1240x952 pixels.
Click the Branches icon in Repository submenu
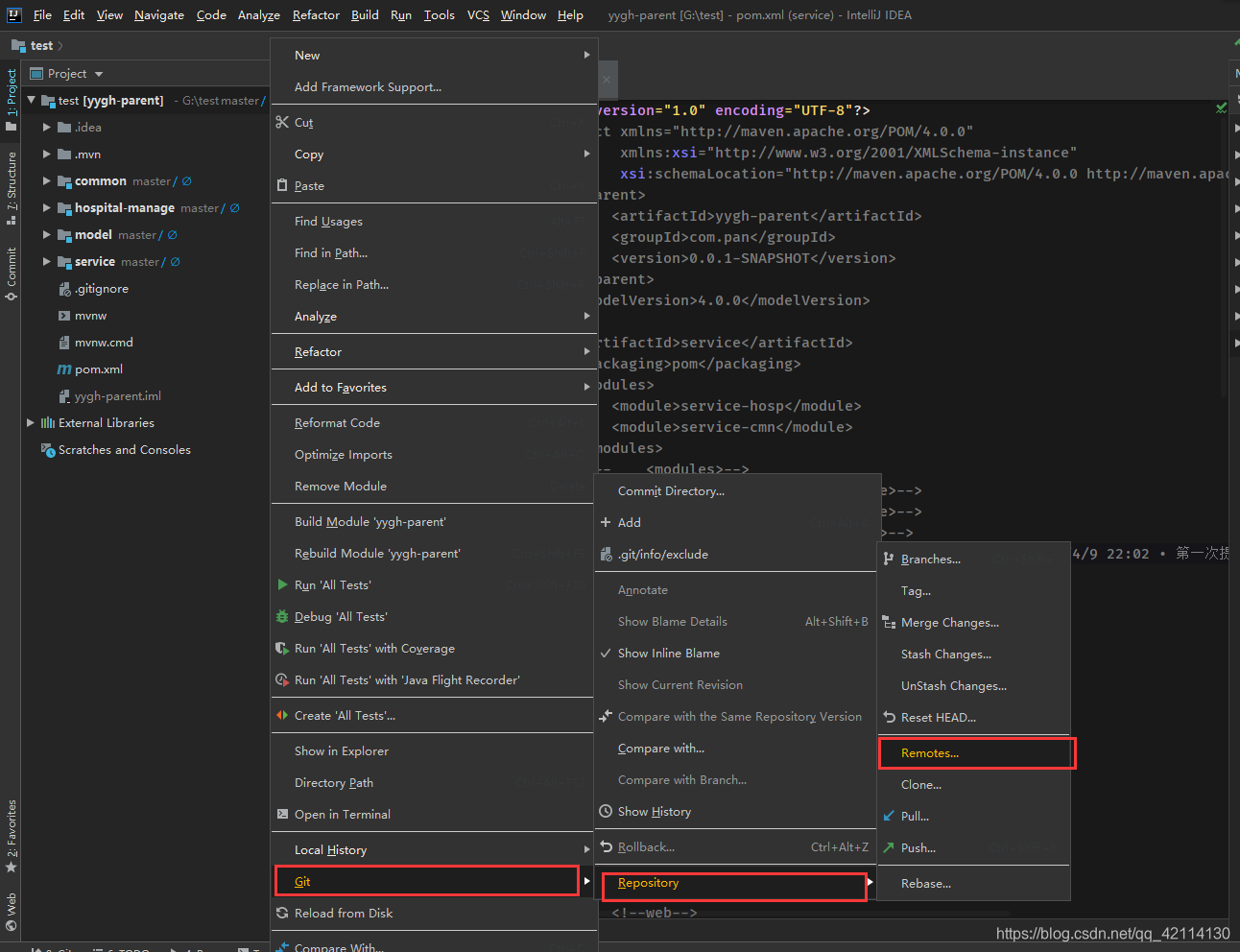point(889,559)
